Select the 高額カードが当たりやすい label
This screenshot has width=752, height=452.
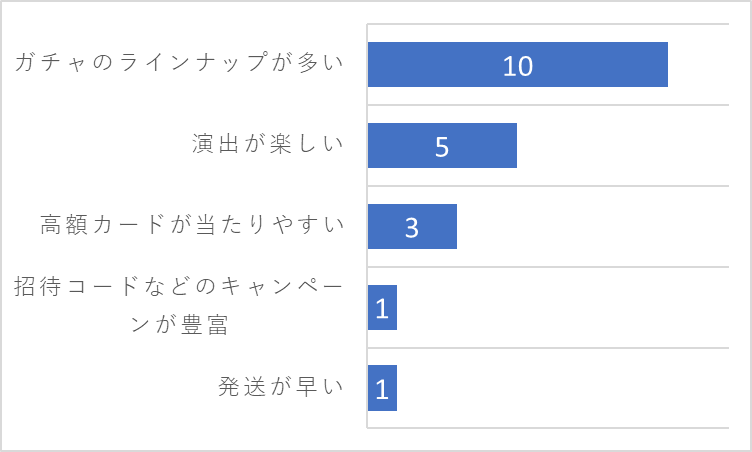tap(192, 224)
